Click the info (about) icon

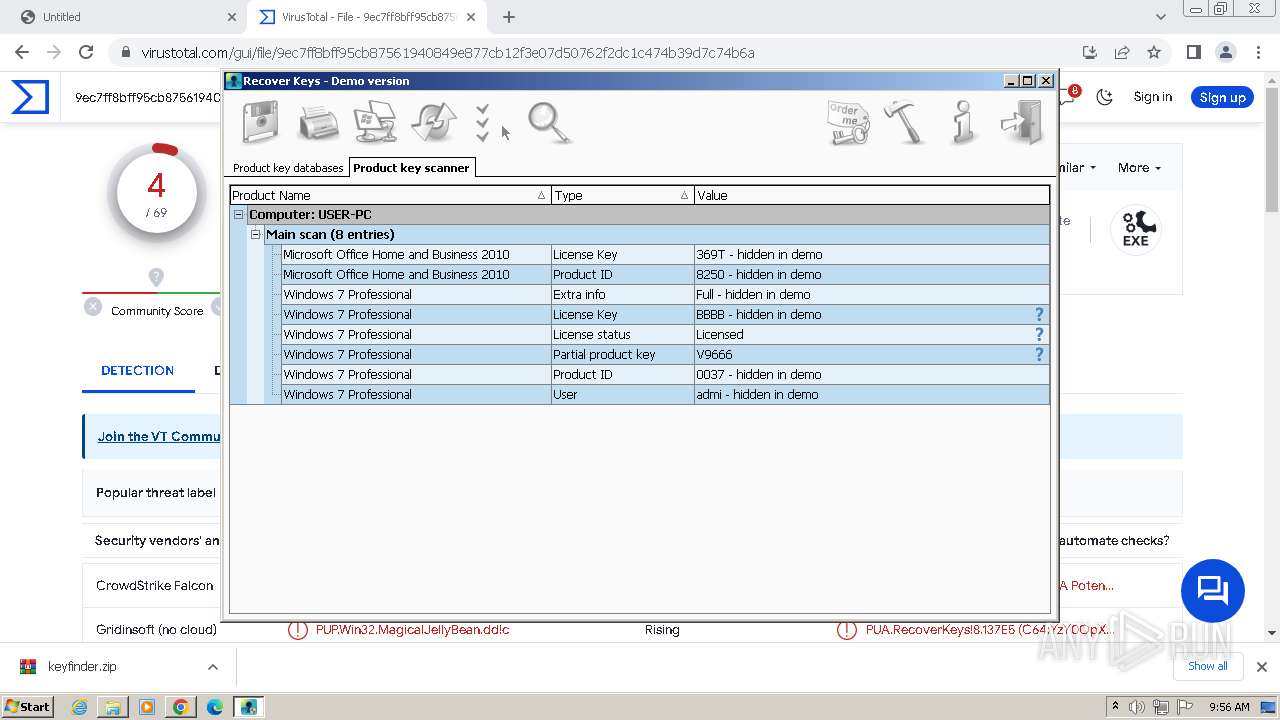pyautogui.click(x=963, y=123)
